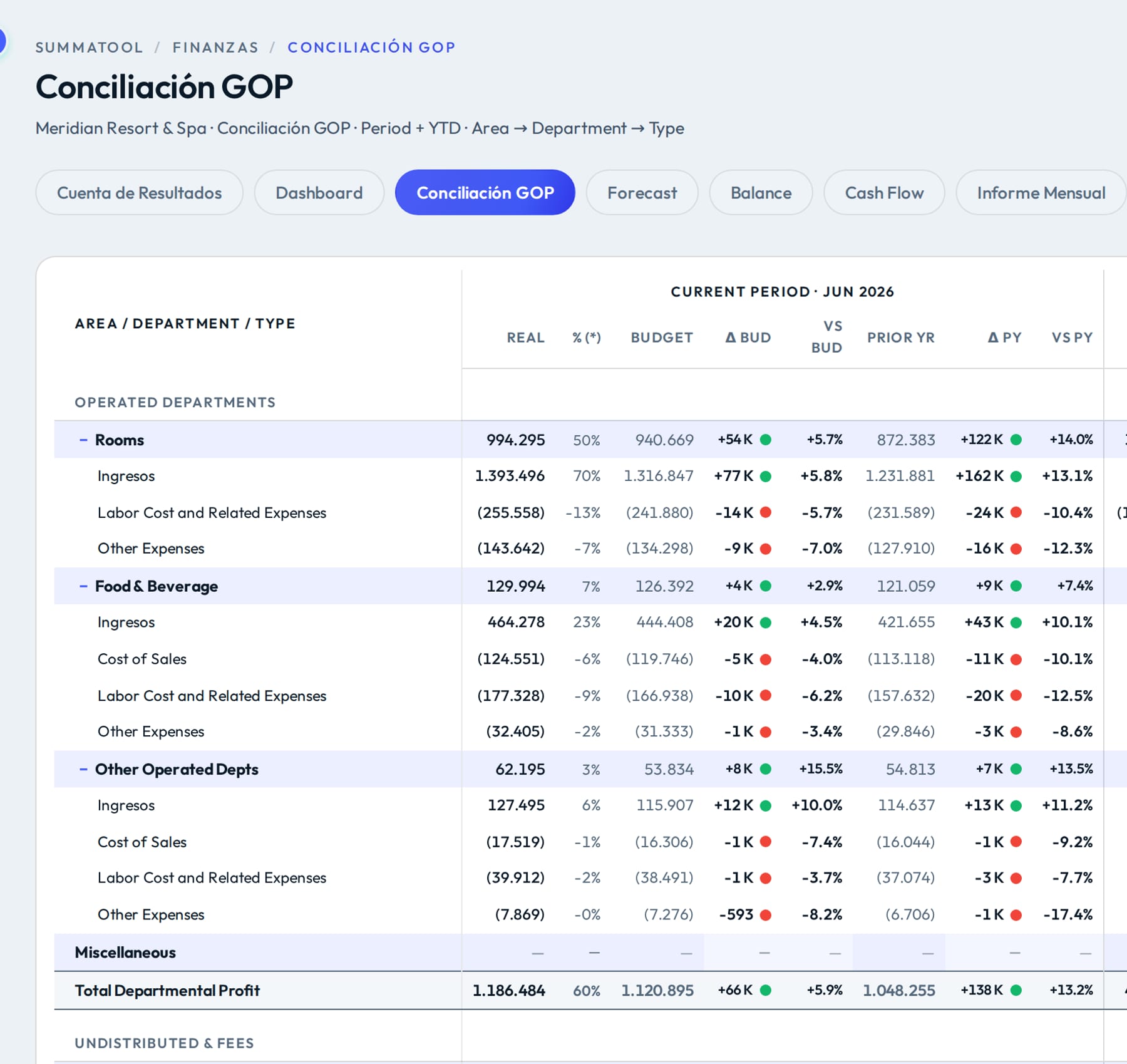Click the green dot beside Δ PY +162 K
1127x1064 pixels.
coord(1016,477)
